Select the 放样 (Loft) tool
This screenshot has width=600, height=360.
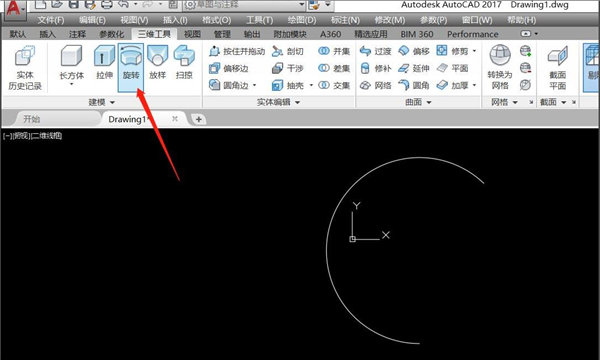(157, 63)
